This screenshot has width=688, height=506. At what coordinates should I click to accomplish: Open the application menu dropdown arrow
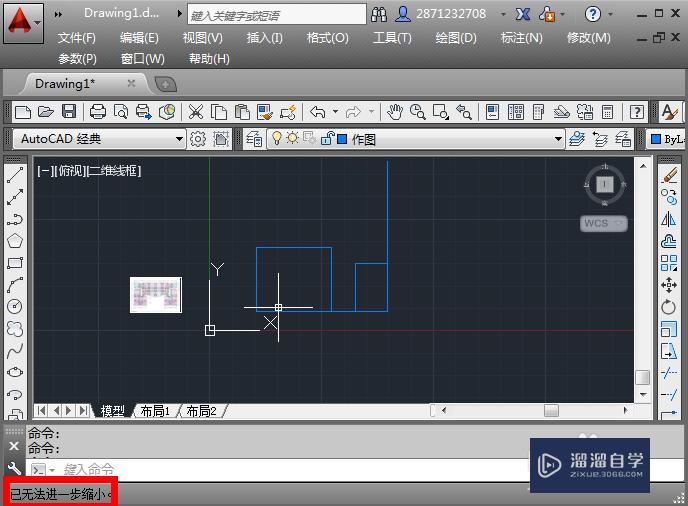tap(38, 23)
